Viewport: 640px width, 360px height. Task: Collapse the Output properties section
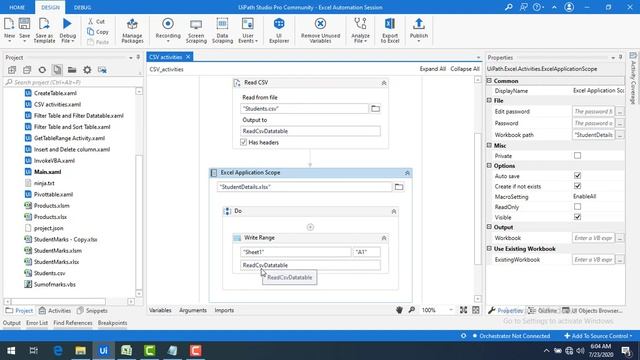[x=489, y=227]
